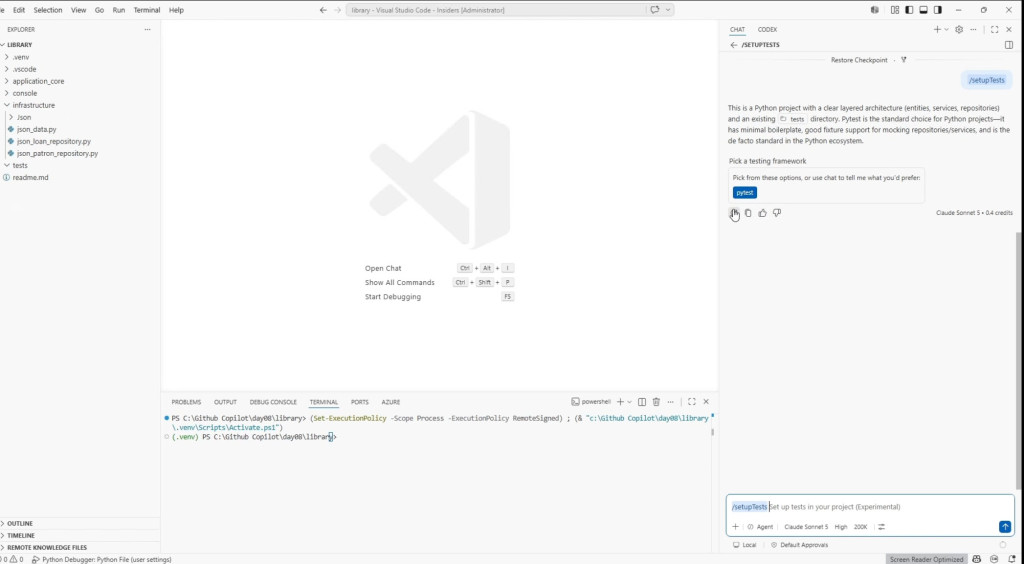Open the Selection menu
1024x564 pixels.
coord(48,10)
